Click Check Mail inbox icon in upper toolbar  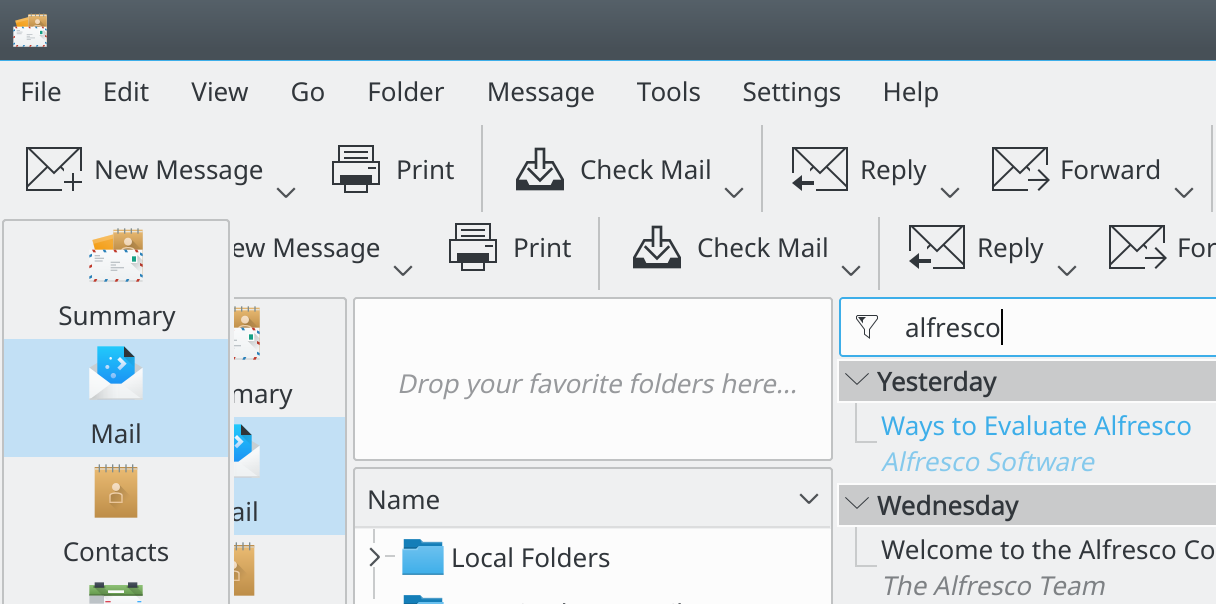(540, 169)
